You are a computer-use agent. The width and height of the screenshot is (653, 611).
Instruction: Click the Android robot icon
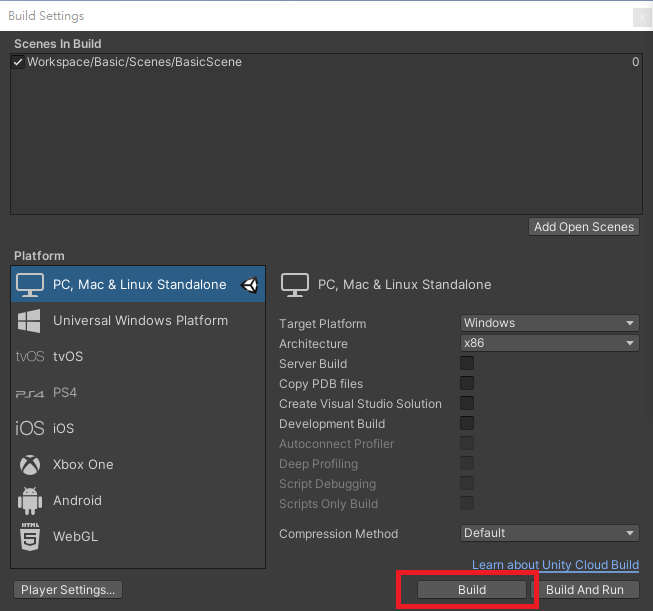click(x=30, y=501)
